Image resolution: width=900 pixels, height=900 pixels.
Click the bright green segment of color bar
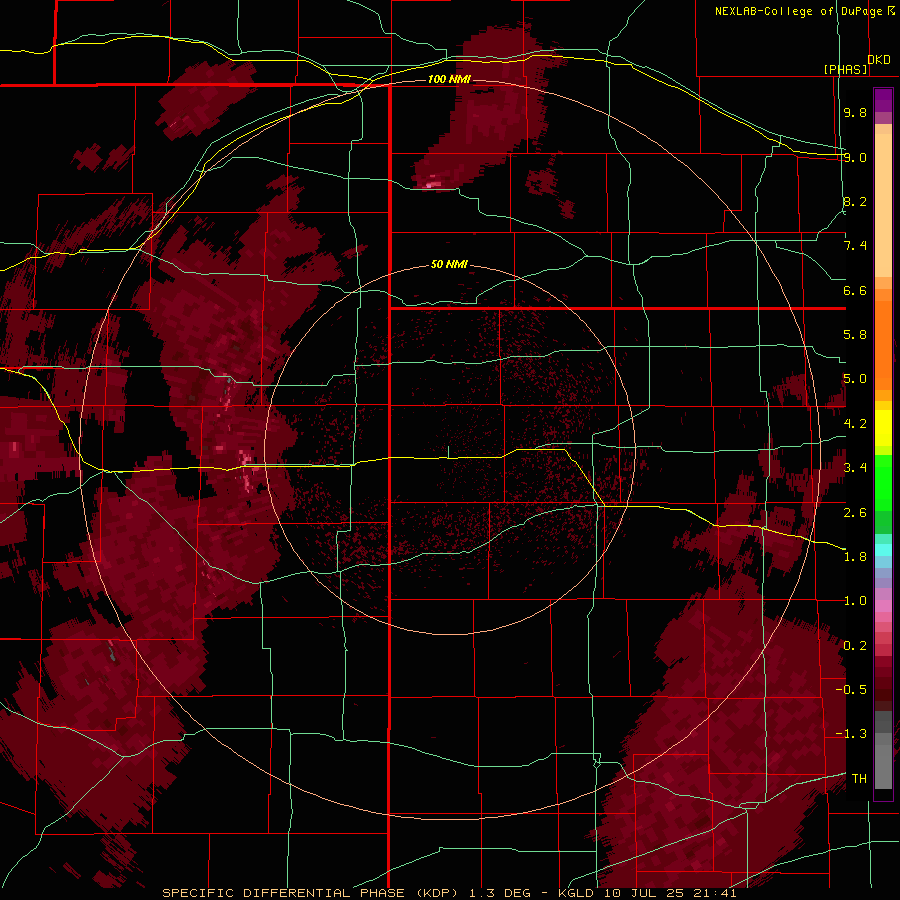tap(883, 482)
